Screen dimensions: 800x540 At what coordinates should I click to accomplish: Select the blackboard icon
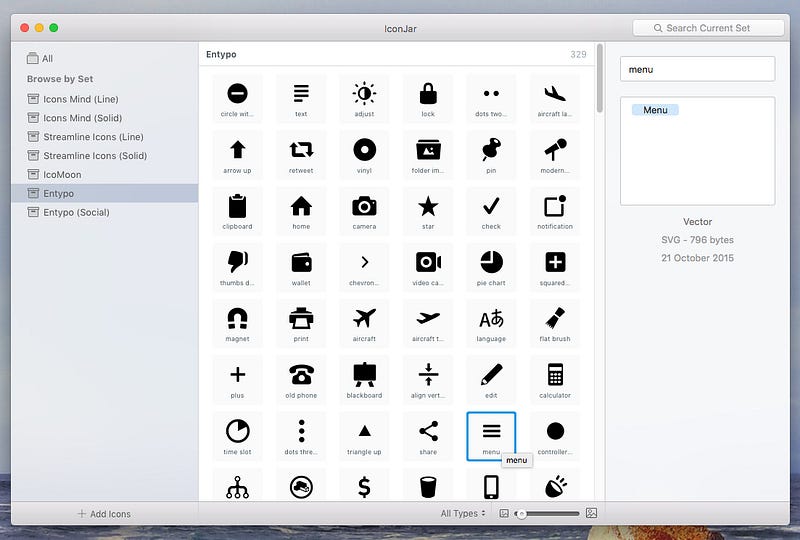click(364, 380)
